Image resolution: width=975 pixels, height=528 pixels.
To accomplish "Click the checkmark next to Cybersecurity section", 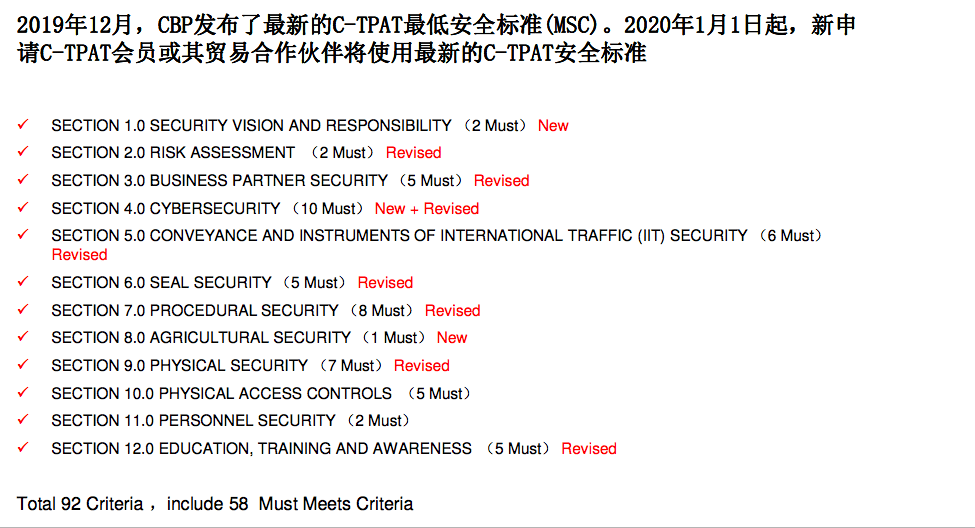I will (x=23, y=208).
